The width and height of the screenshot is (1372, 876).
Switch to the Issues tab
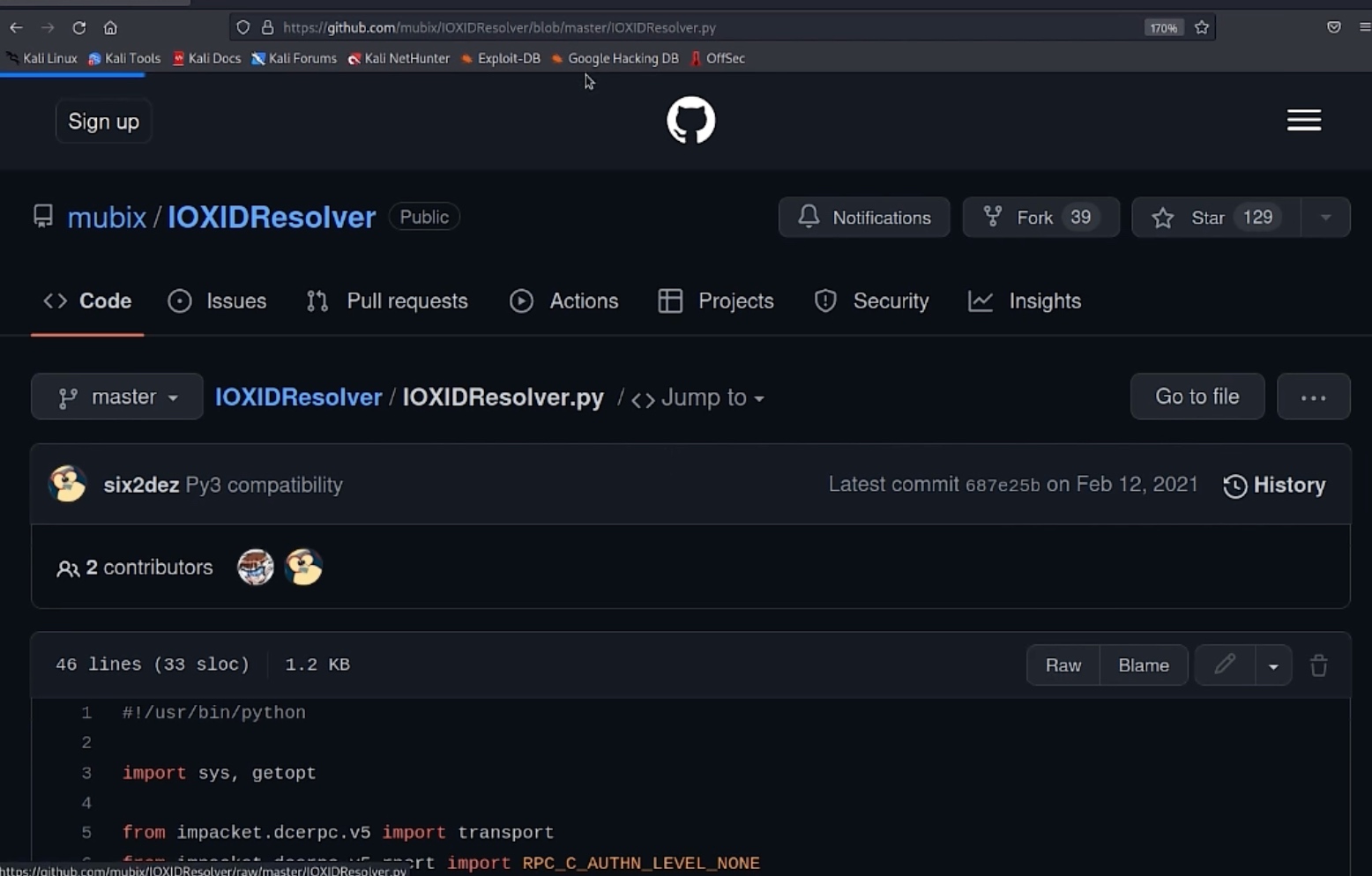(x=218, y=301)
